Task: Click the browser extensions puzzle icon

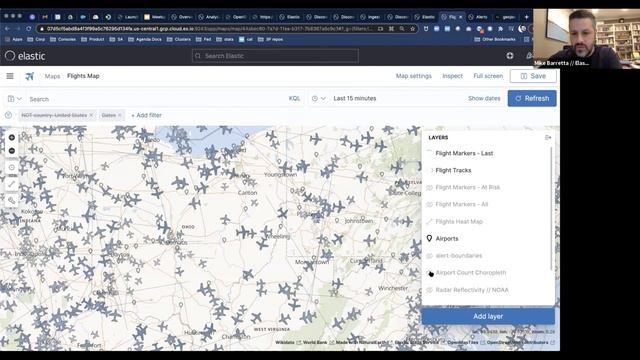Action: (x=500, y=29)
